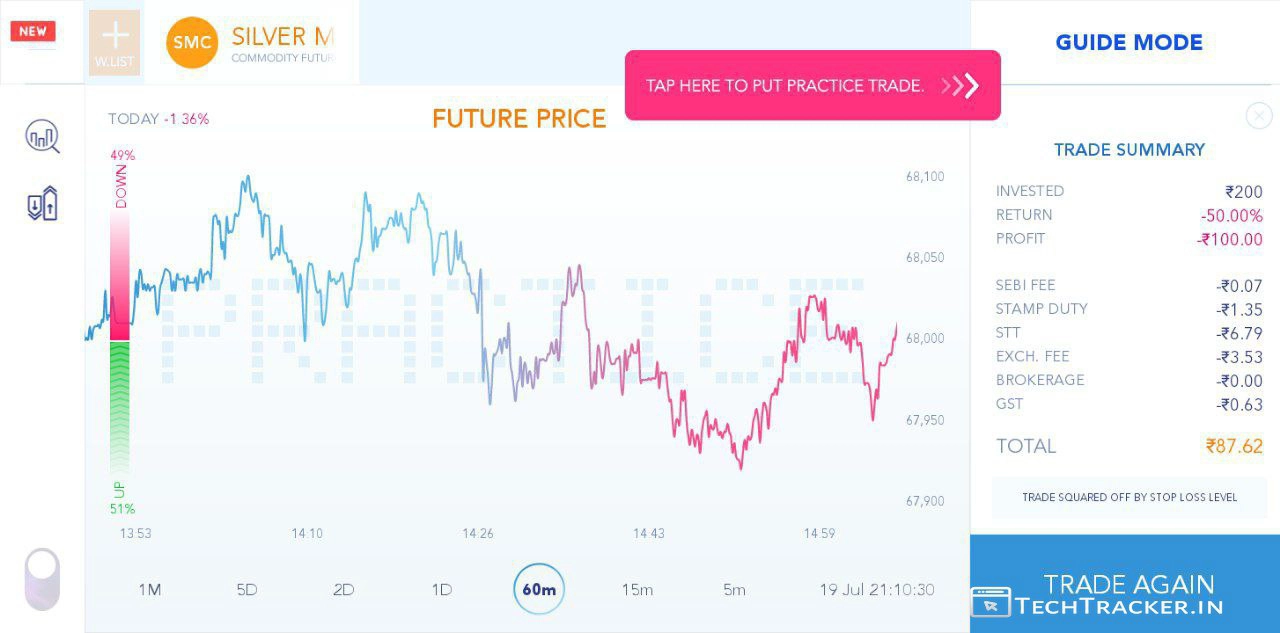The width and height of the screenshot is (1280, 633).
Task: Open the chart analysis magnifier icon
Action: click(x=42, y=136)
